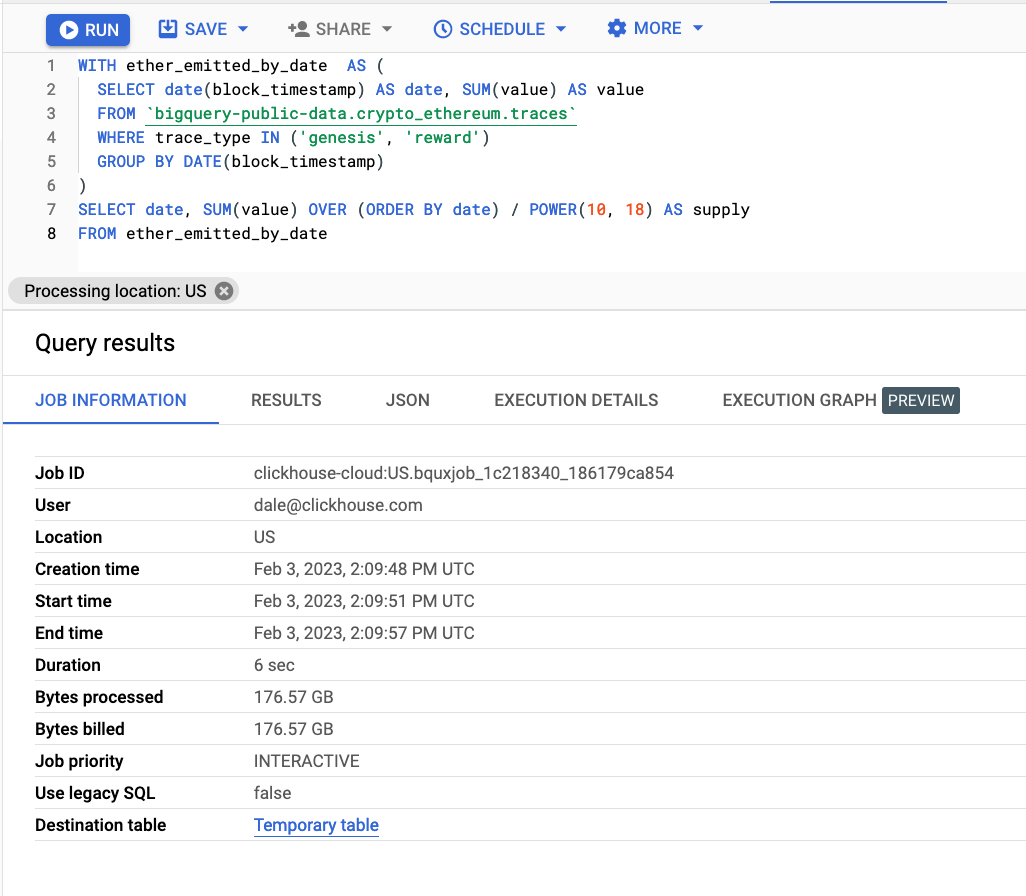The height and width of the screenshot is (896, 1026).
Task: Click the bigquery-public-data.crypto_ethereum.traces table reference
Action: coord(361,114)
